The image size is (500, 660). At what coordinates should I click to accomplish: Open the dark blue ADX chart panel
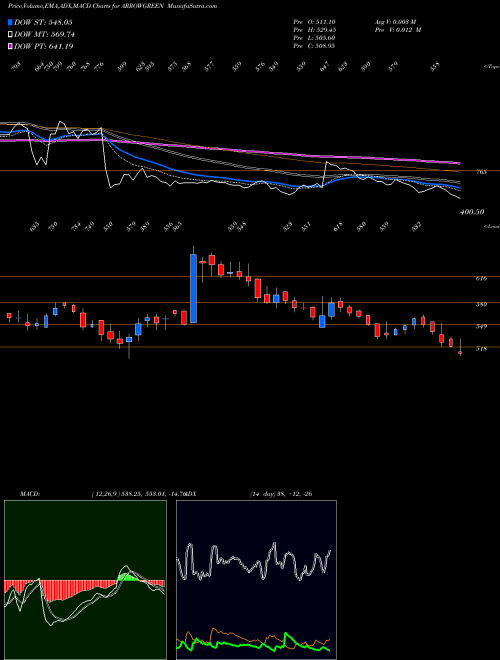point(256,580)
